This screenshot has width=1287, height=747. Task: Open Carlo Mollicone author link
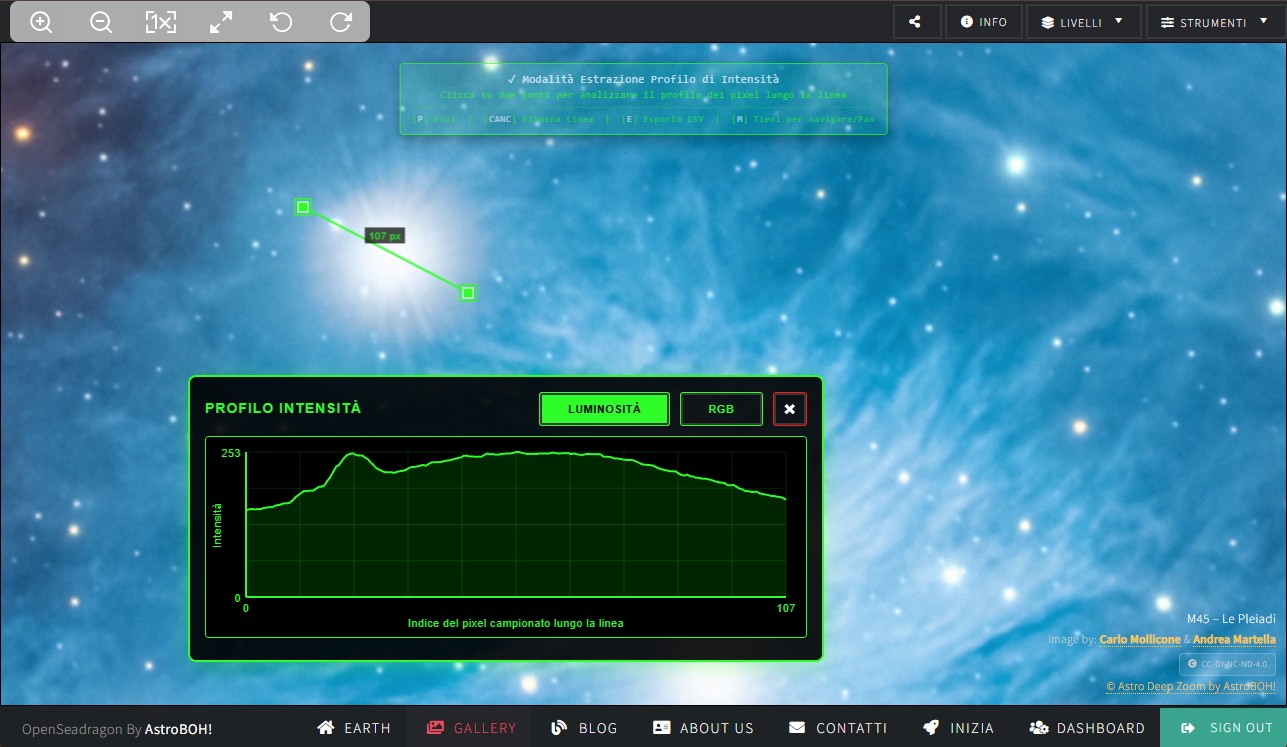pos(1139,639)
